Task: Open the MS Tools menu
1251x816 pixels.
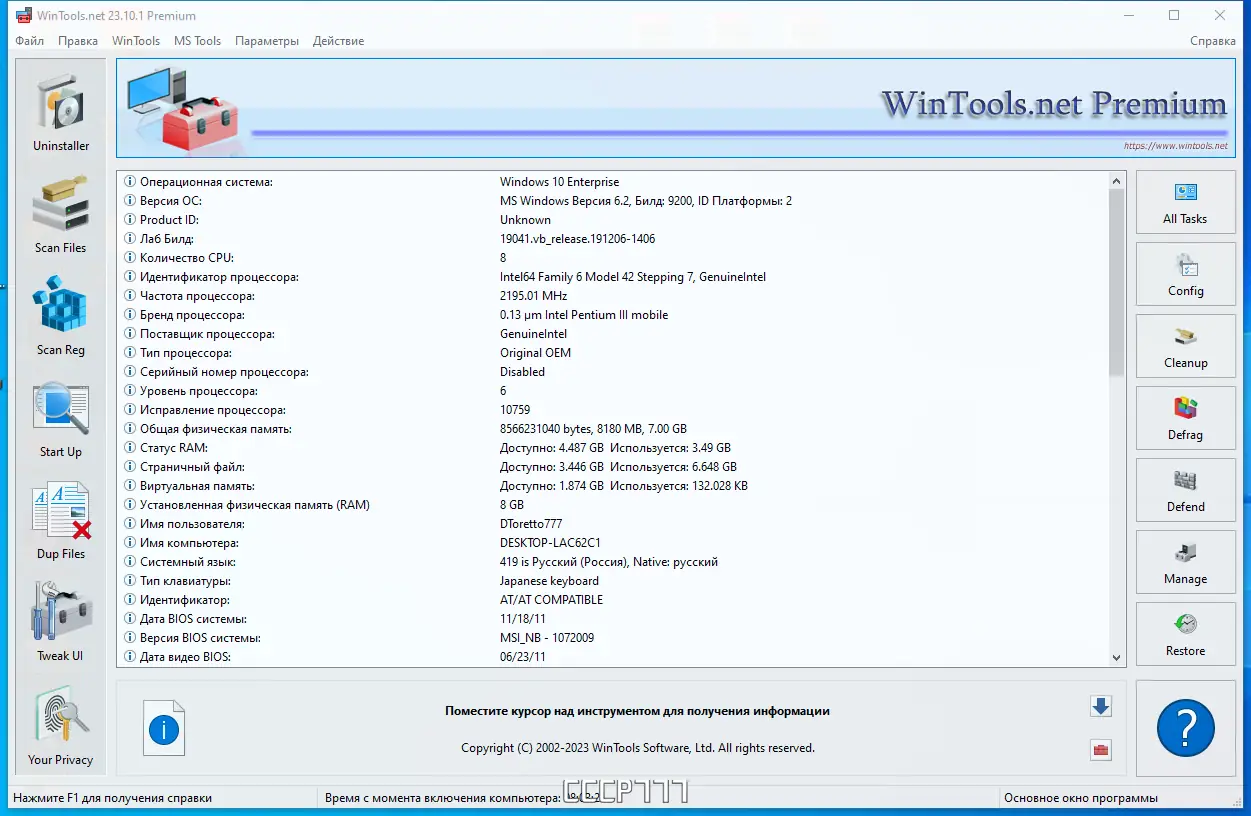Action: click(197, 40)
